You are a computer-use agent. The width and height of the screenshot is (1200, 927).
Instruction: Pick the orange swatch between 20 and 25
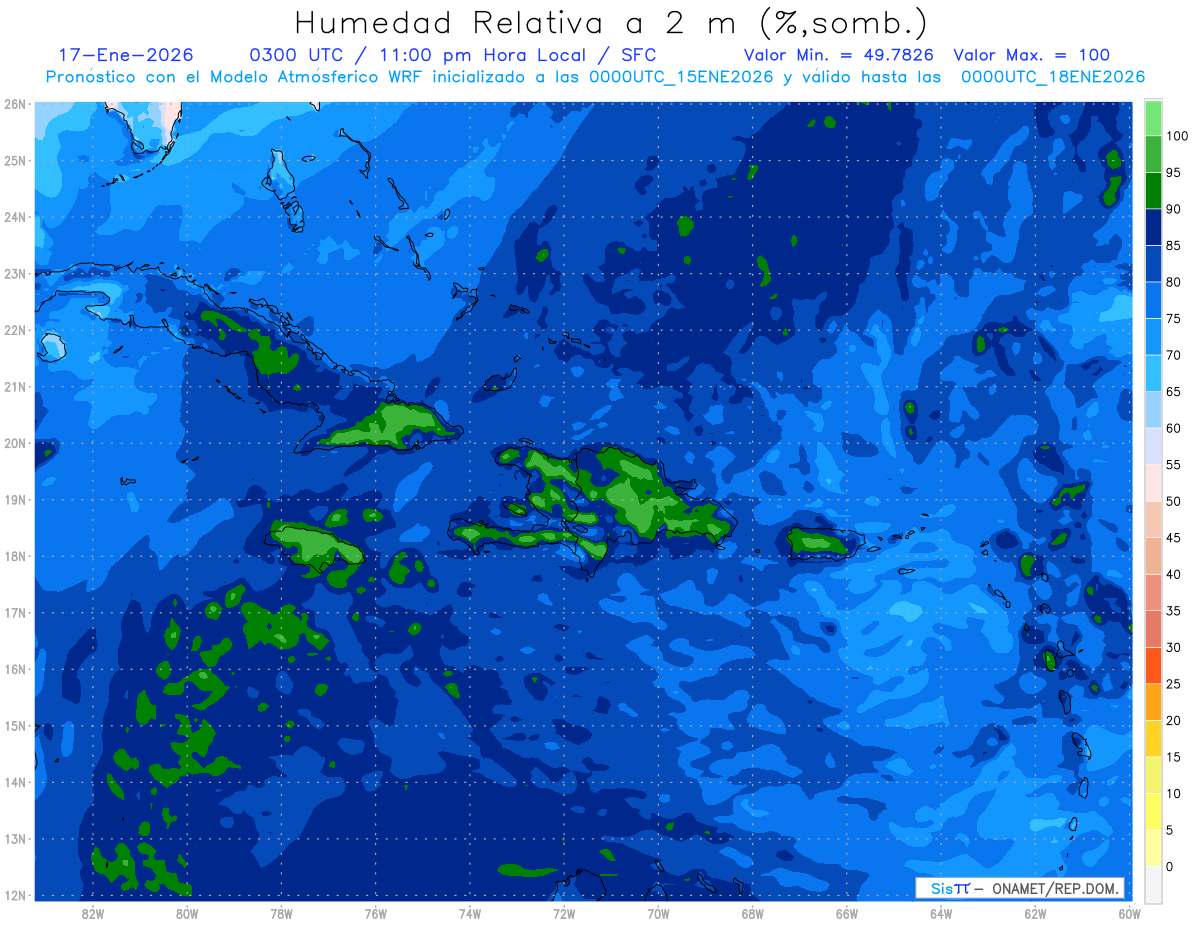click(x=1152, y=702)
